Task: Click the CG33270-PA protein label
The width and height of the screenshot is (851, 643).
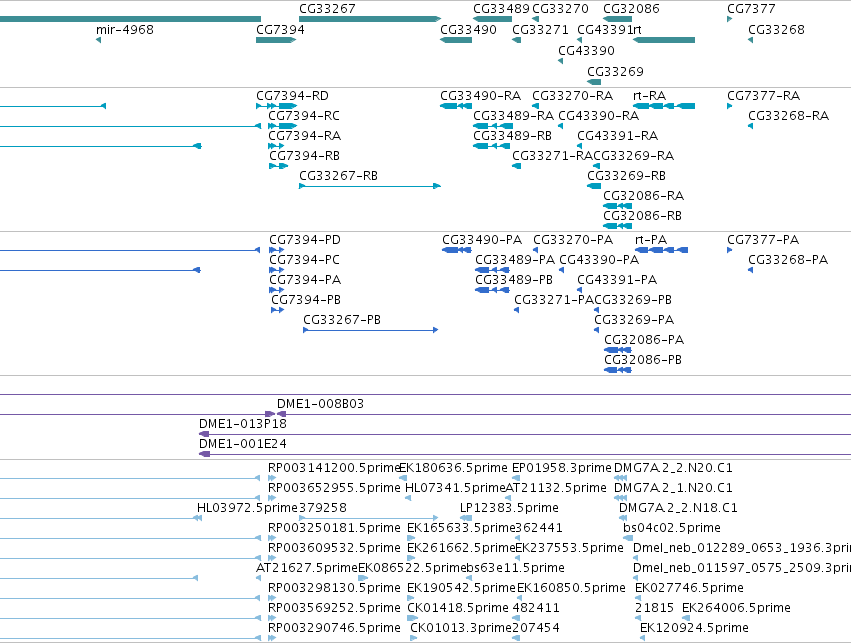Action: coord(573,240)
